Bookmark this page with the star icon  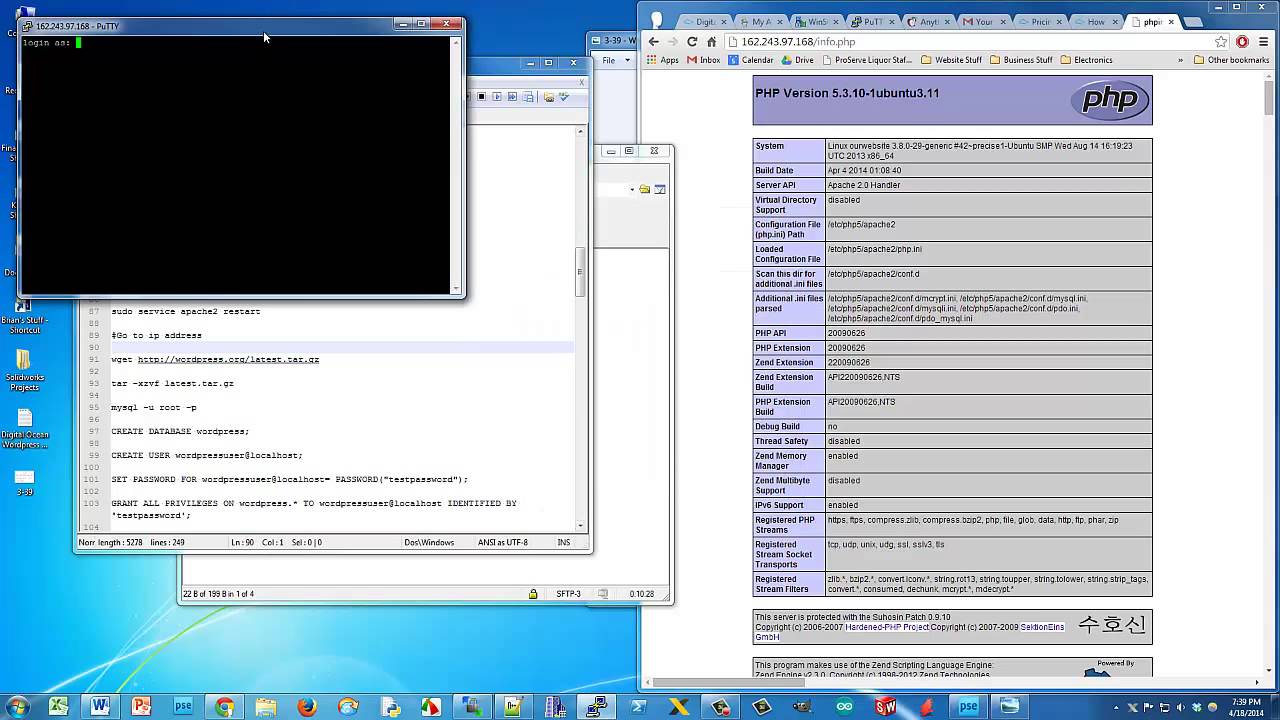point(1221,42)
